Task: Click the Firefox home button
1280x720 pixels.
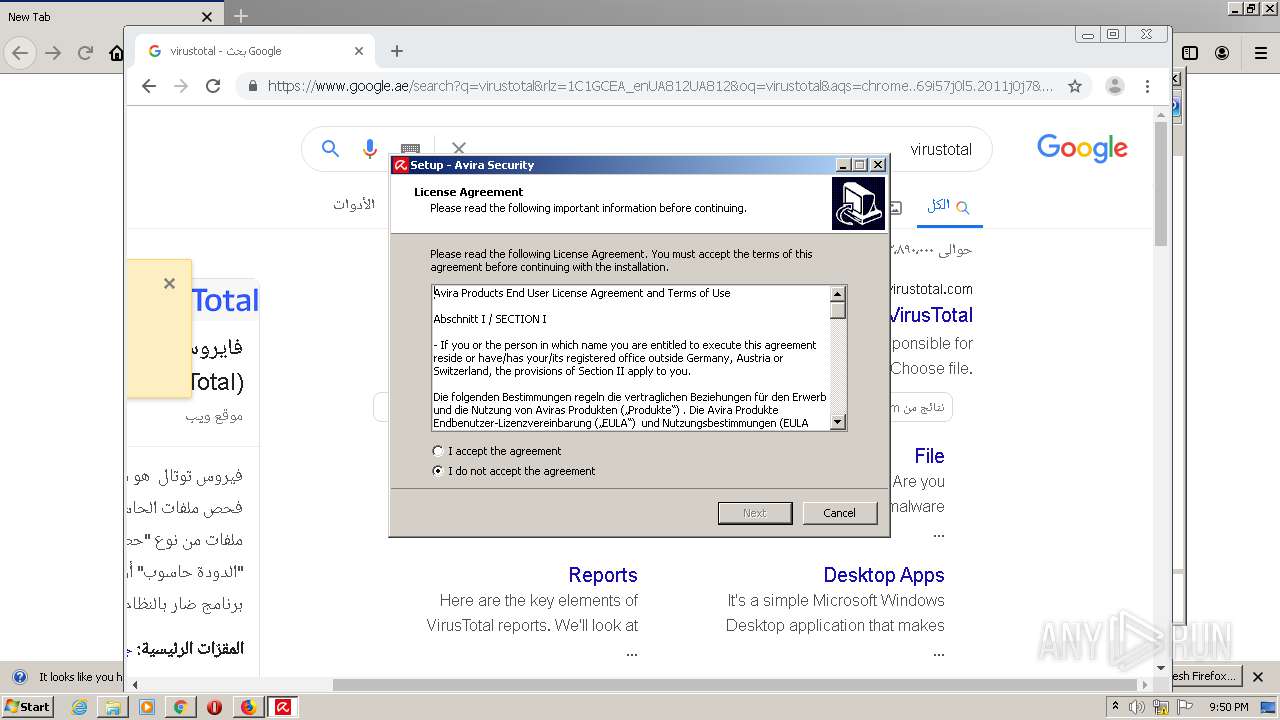Action: click(x=116, y=53)
